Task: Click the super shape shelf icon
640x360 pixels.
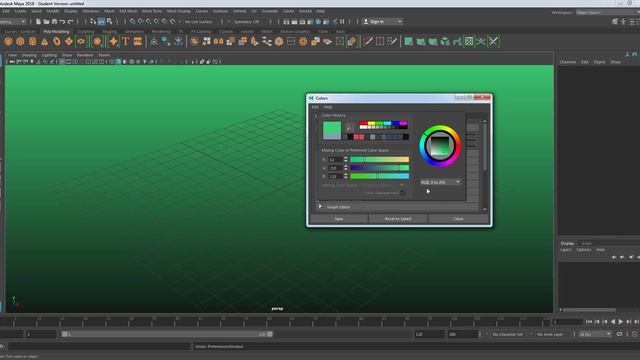Action: [x=113, y=41]
